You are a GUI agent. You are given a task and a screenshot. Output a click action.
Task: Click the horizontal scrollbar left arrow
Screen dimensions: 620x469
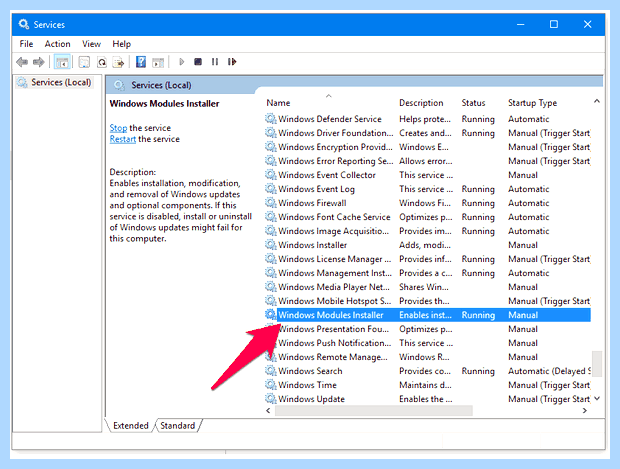[268, 410]
